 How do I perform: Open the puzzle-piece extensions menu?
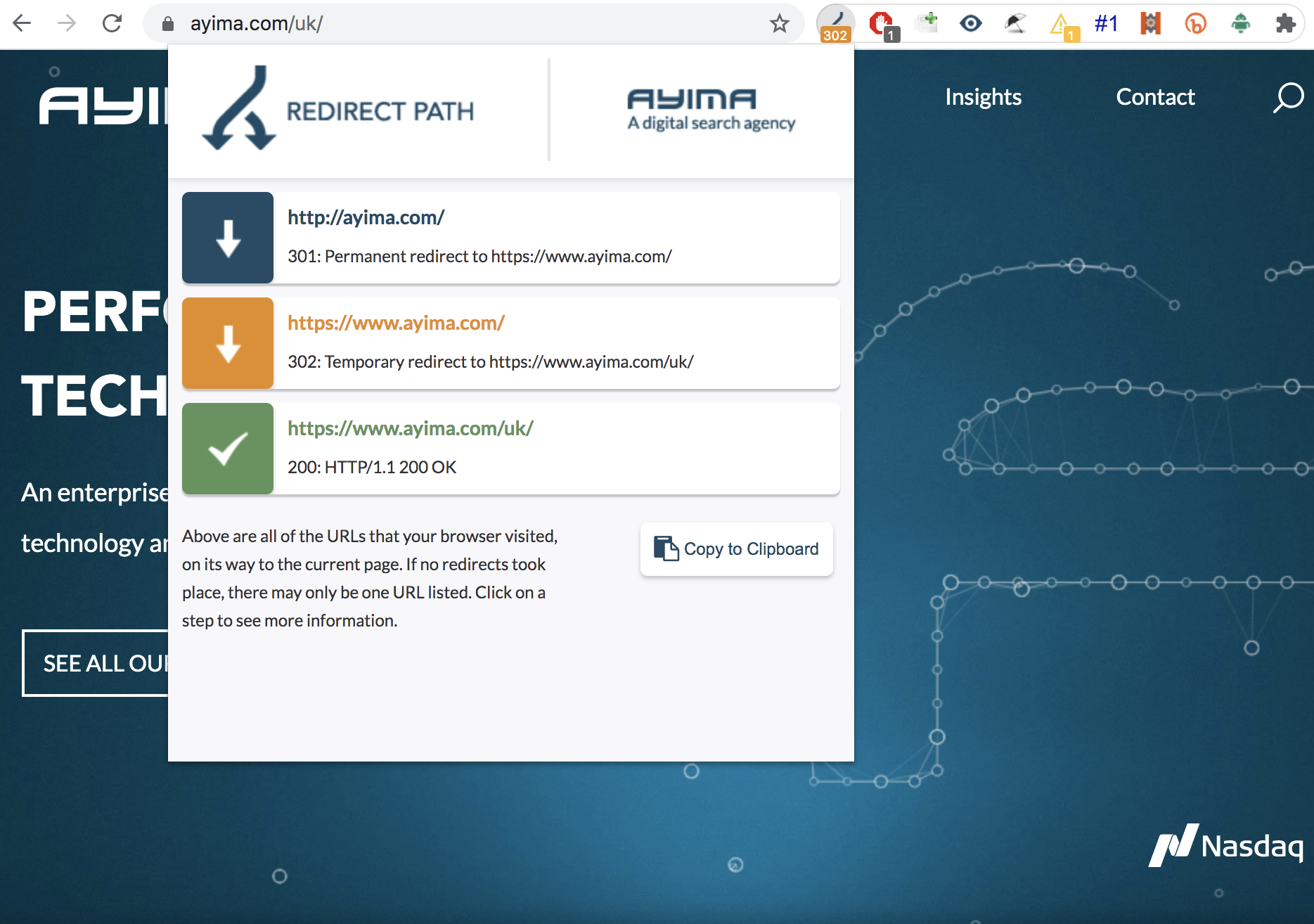tap(1286, 23)
